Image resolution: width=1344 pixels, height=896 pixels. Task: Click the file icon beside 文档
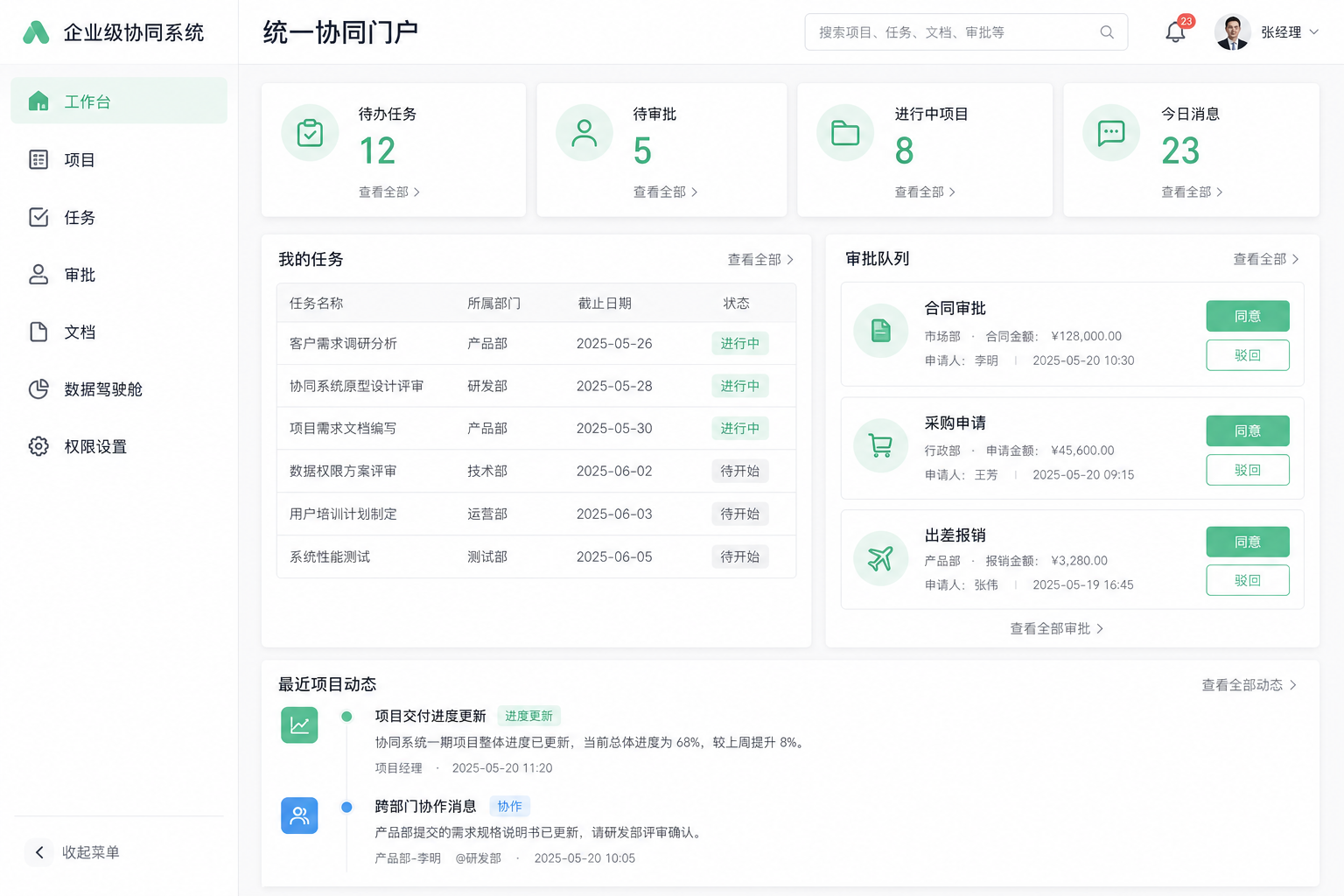(x=38, y=332)
